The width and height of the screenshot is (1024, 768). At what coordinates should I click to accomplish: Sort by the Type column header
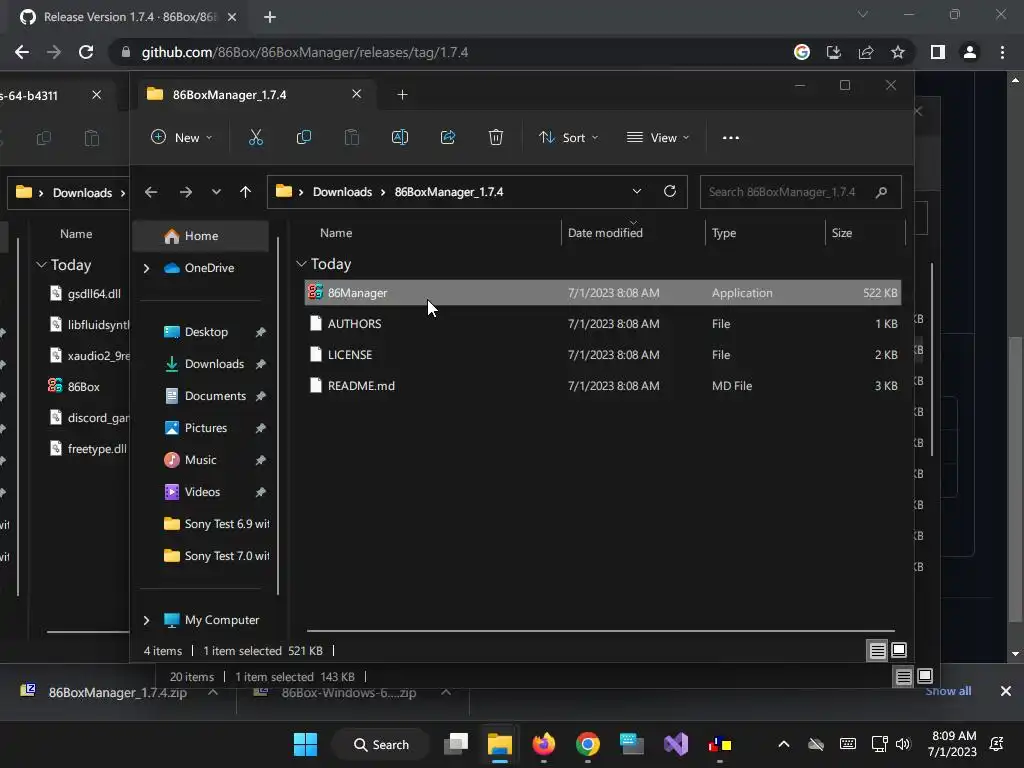pos(724,233)
